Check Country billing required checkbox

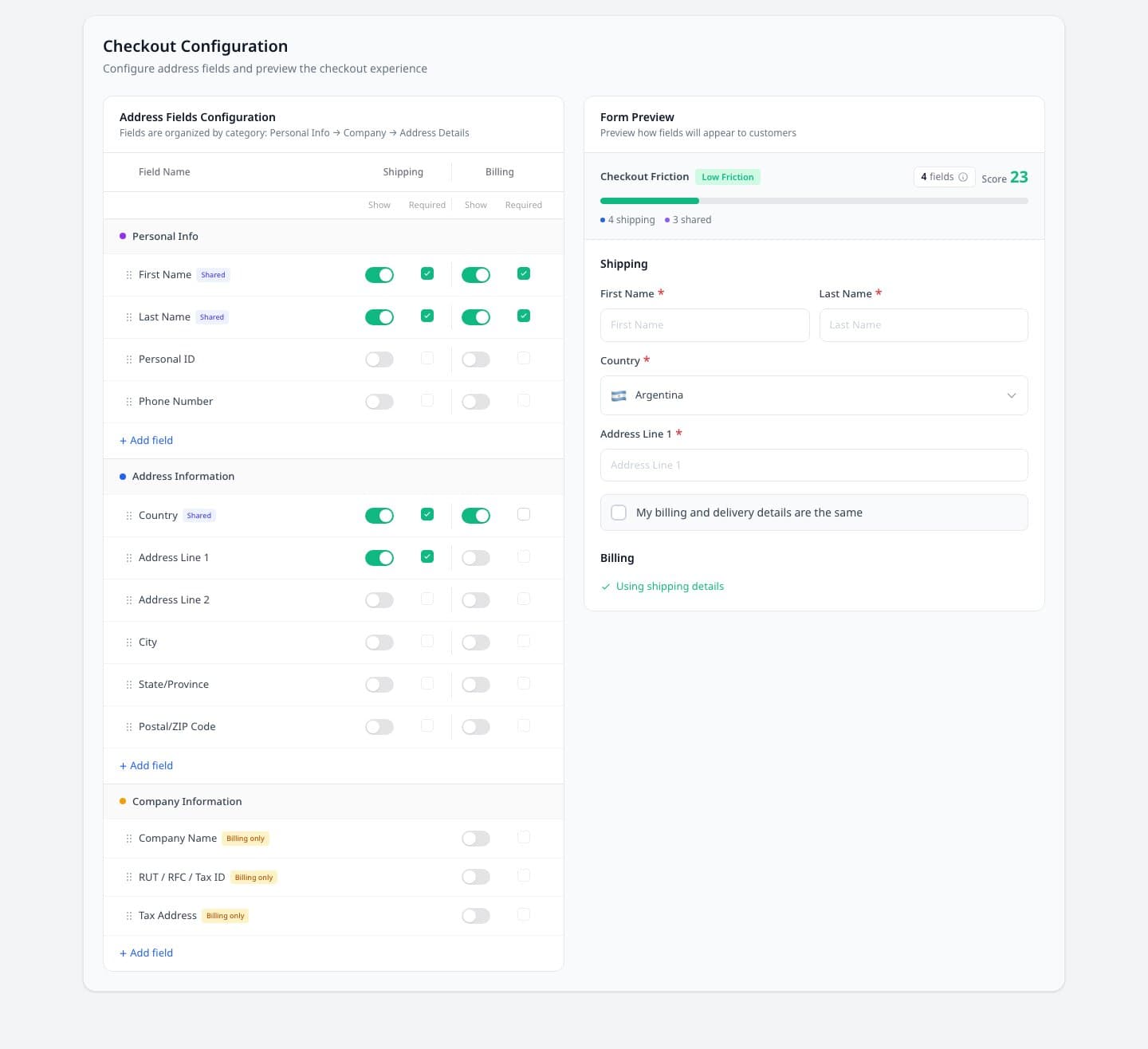point(524,514)
